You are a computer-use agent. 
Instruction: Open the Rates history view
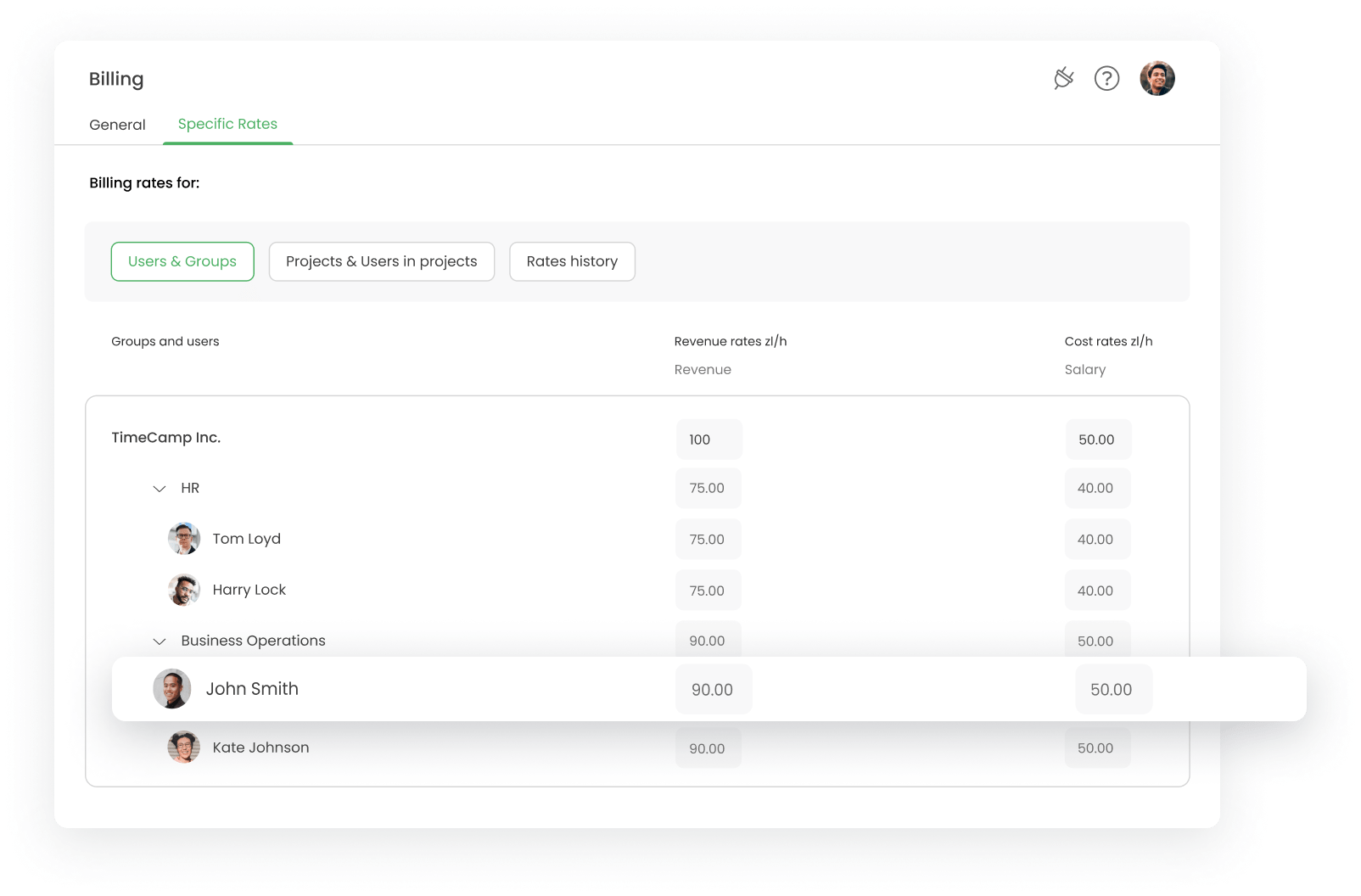pyautogui.click(x=572, y=261)
